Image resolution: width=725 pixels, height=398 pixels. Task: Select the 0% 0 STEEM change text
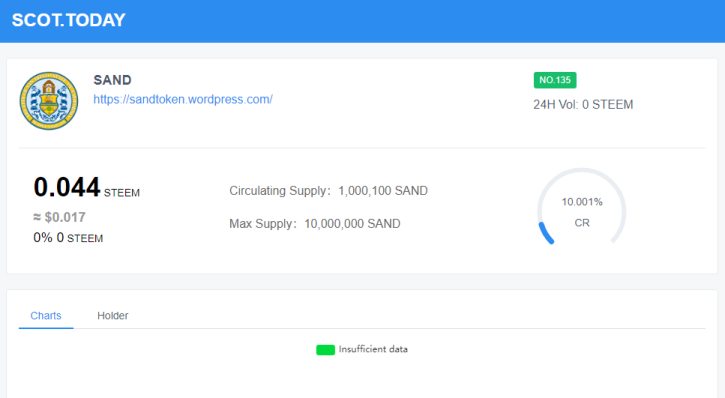[68, 238]
